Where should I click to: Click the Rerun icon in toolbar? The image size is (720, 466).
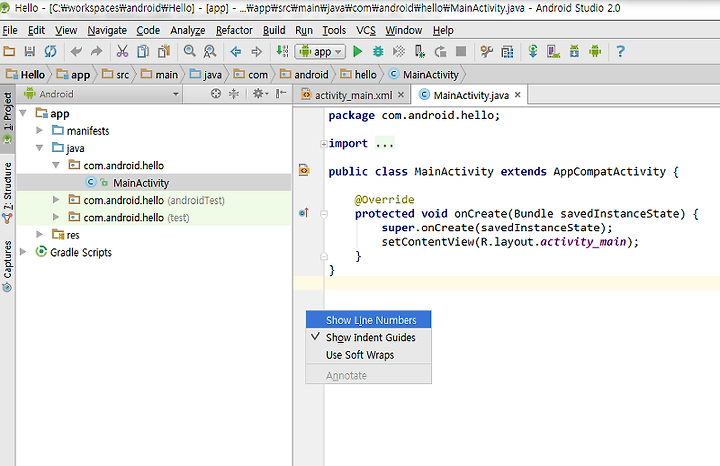point(440,51)
